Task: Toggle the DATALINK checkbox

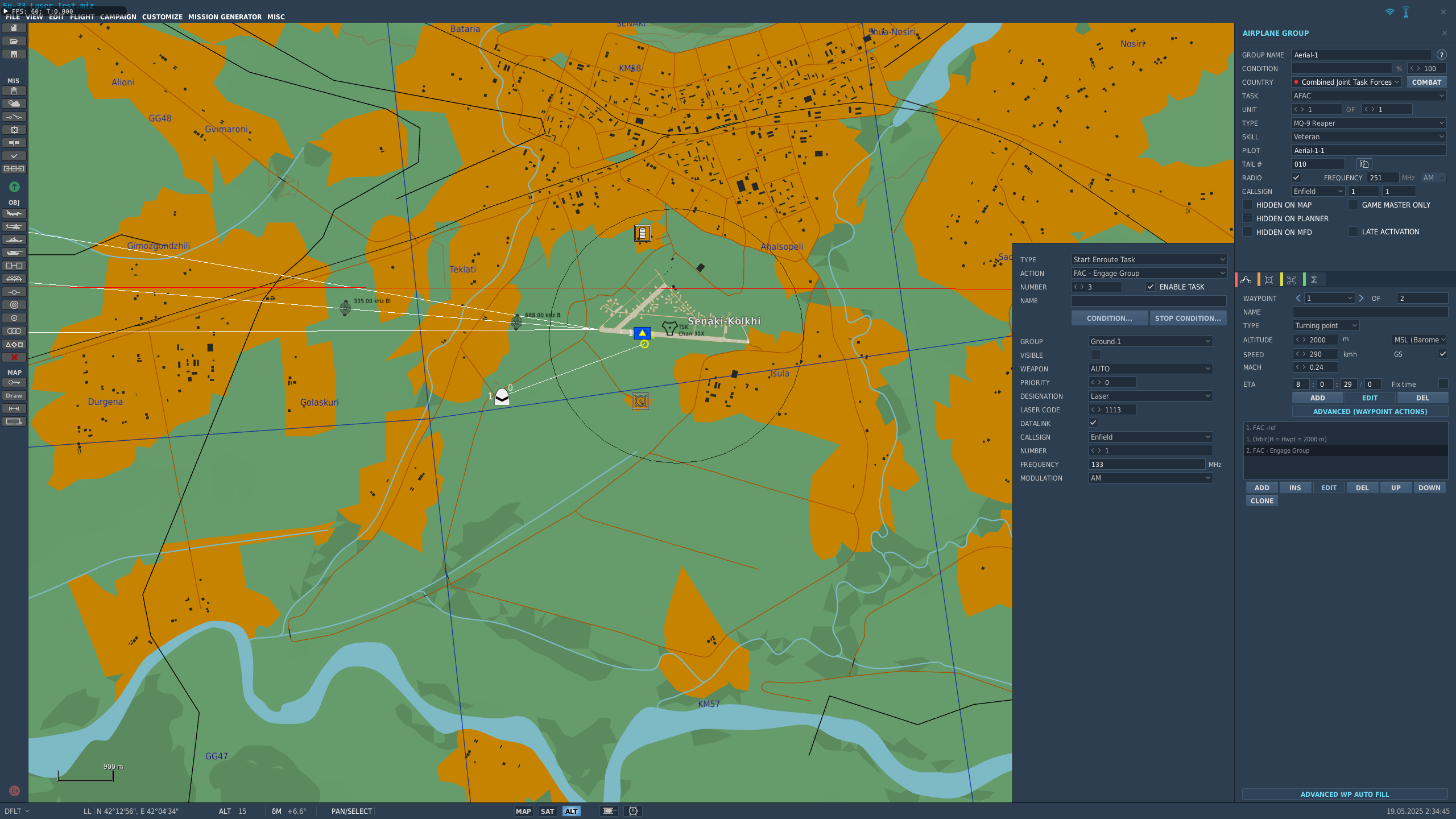Action: pos(1093,423)
